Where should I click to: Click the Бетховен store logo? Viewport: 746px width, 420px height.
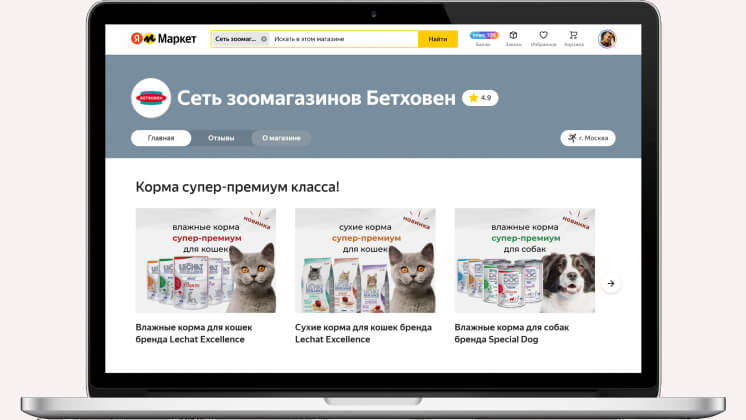point(151,98)
